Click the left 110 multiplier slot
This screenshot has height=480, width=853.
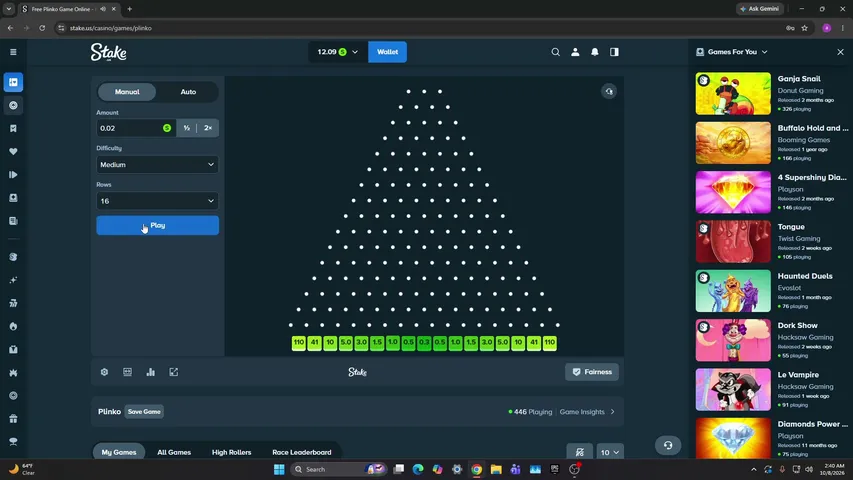tap(299, 343)
